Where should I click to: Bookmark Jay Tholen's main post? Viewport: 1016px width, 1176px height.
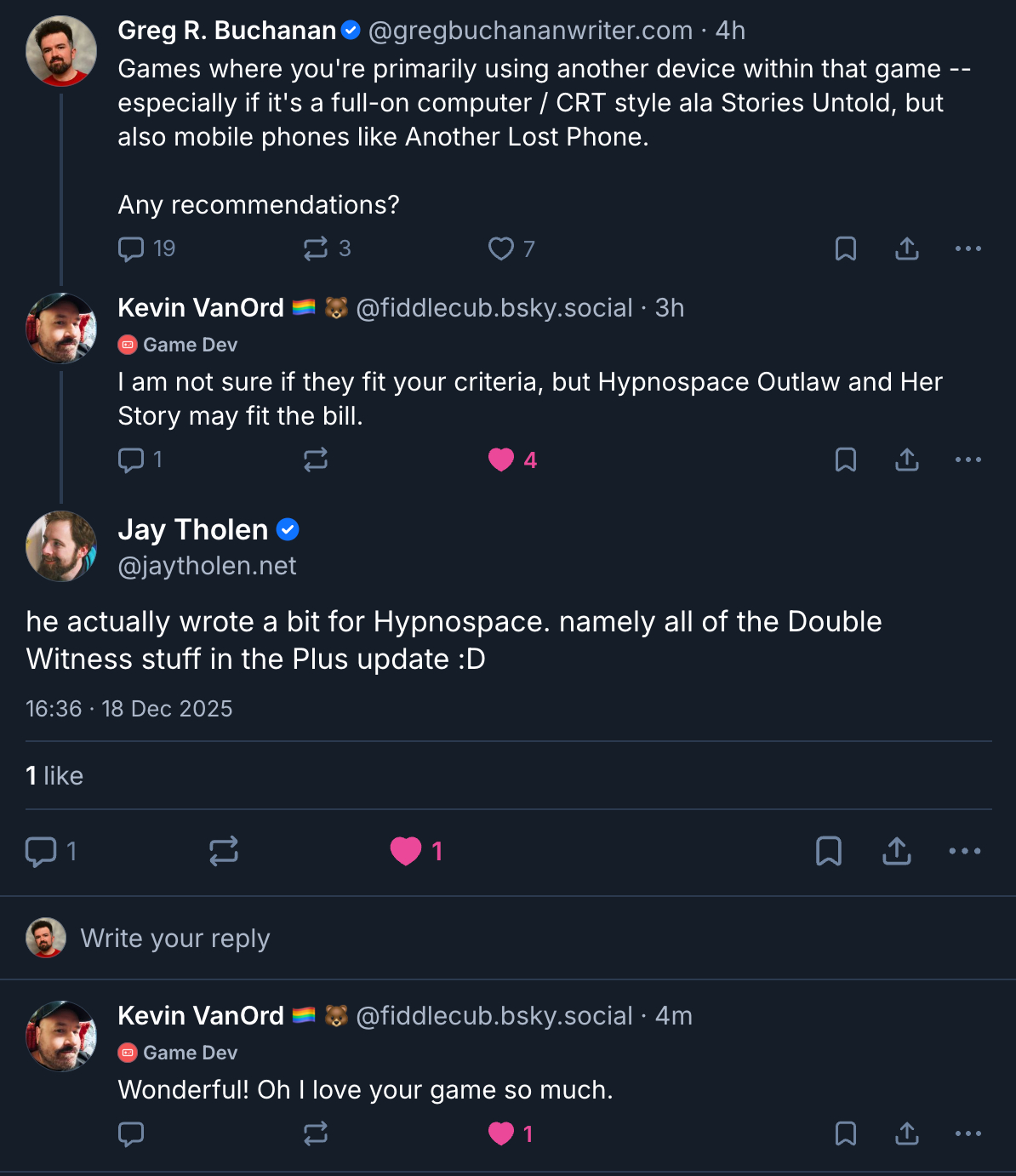pos(829,851)
